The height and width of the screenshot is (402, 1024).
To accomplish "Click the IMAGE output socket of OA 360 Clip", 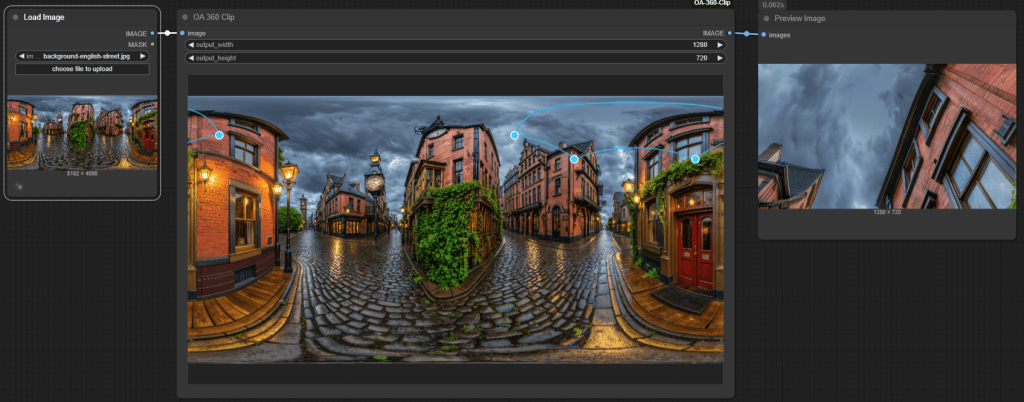I will coord(730,33).
